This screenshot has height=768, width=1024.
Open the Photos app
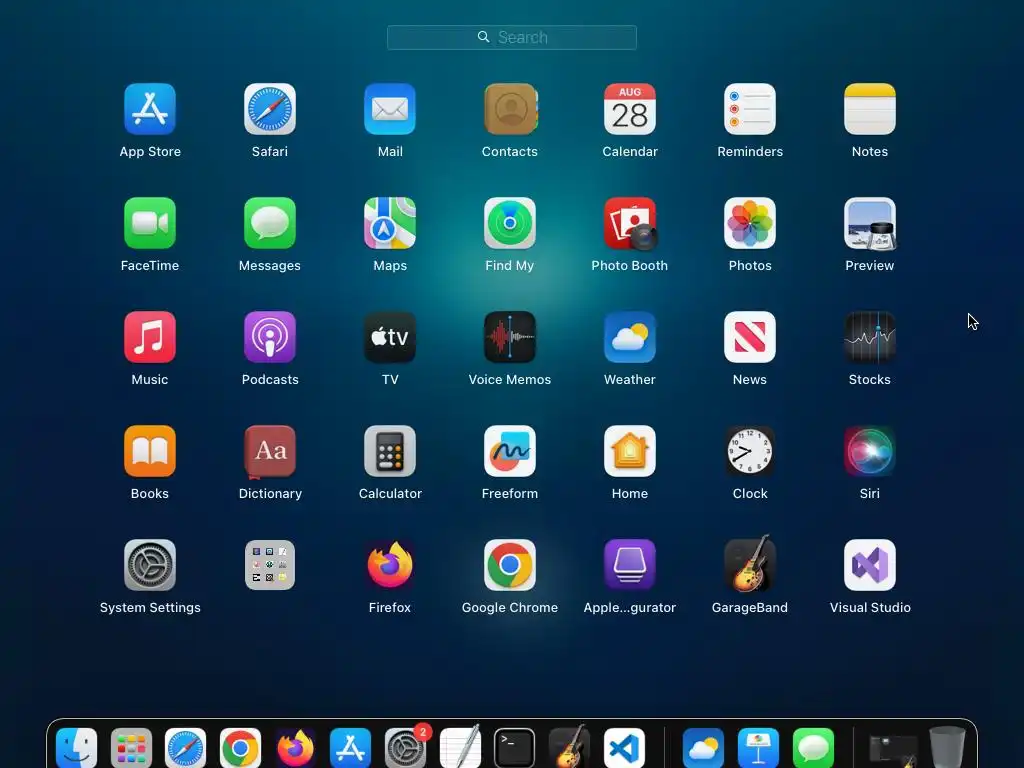click(750, 223)
